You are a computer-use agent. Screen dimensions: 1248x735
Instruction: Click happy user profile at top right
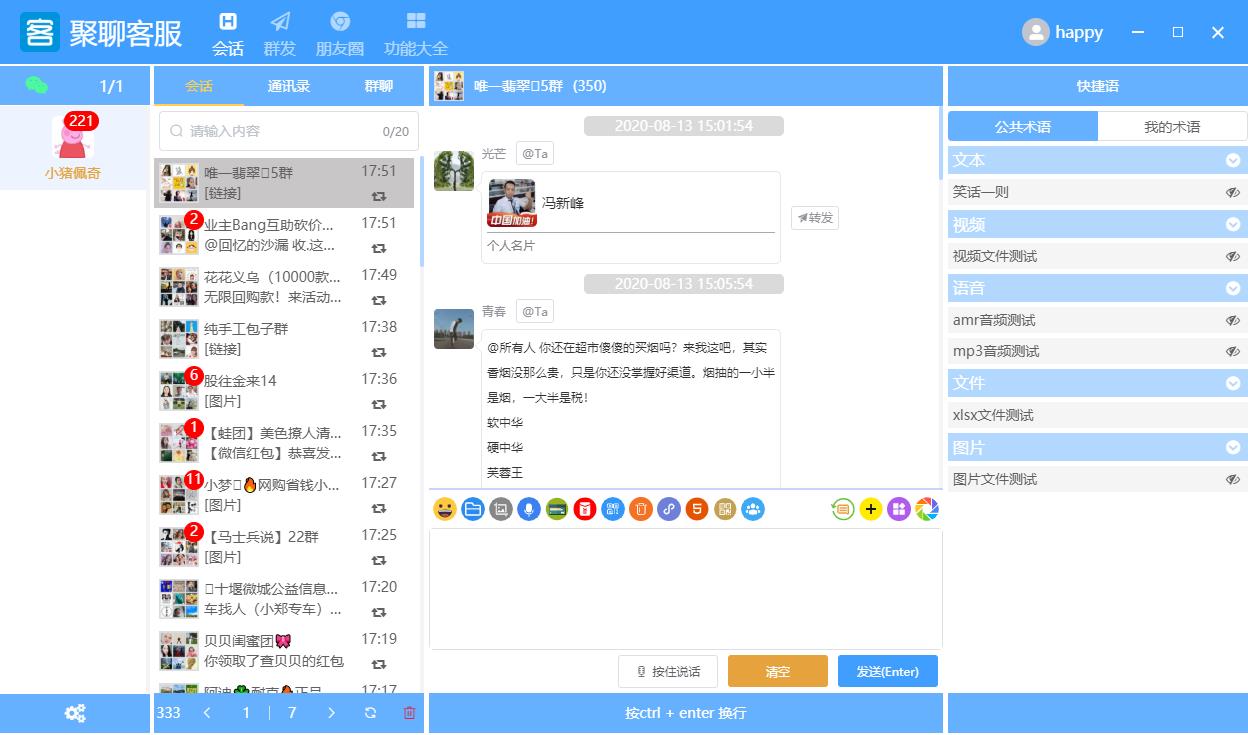[1063, 32]
